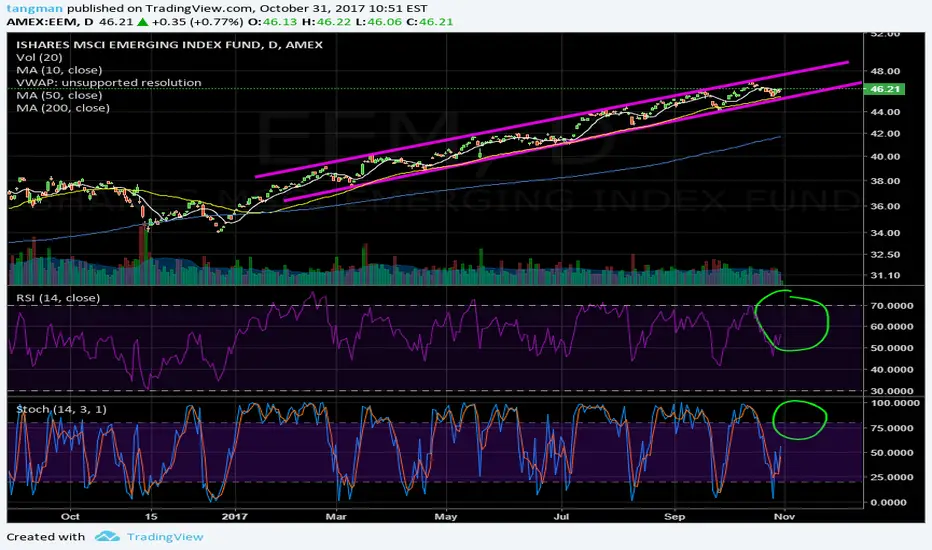Click the 48.00 price axis label
This screenshot has height=550, width=932.
[885, 71]
